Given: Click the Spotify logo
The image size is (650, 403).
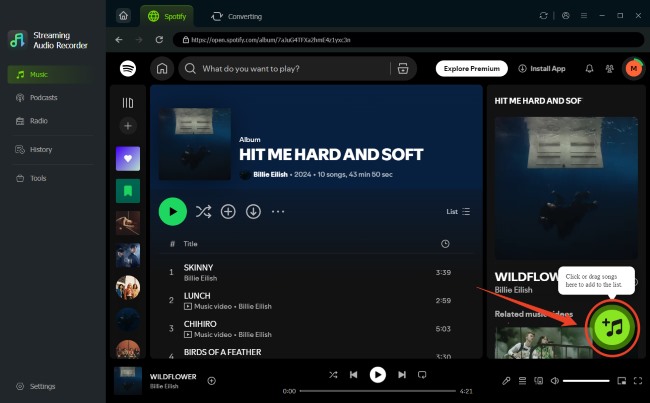Looking at the screenshot, I should pos(128,68).
